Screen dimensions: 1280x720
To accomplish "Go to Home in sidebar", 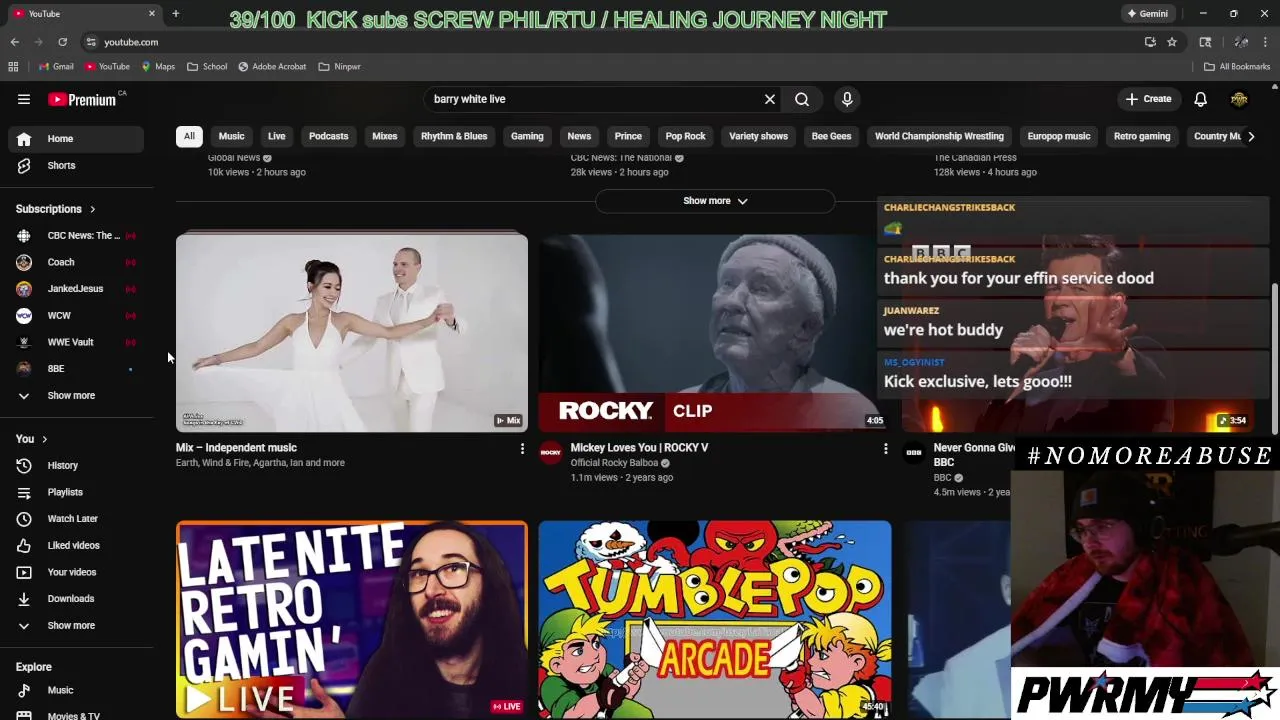I will click(78, 139).
